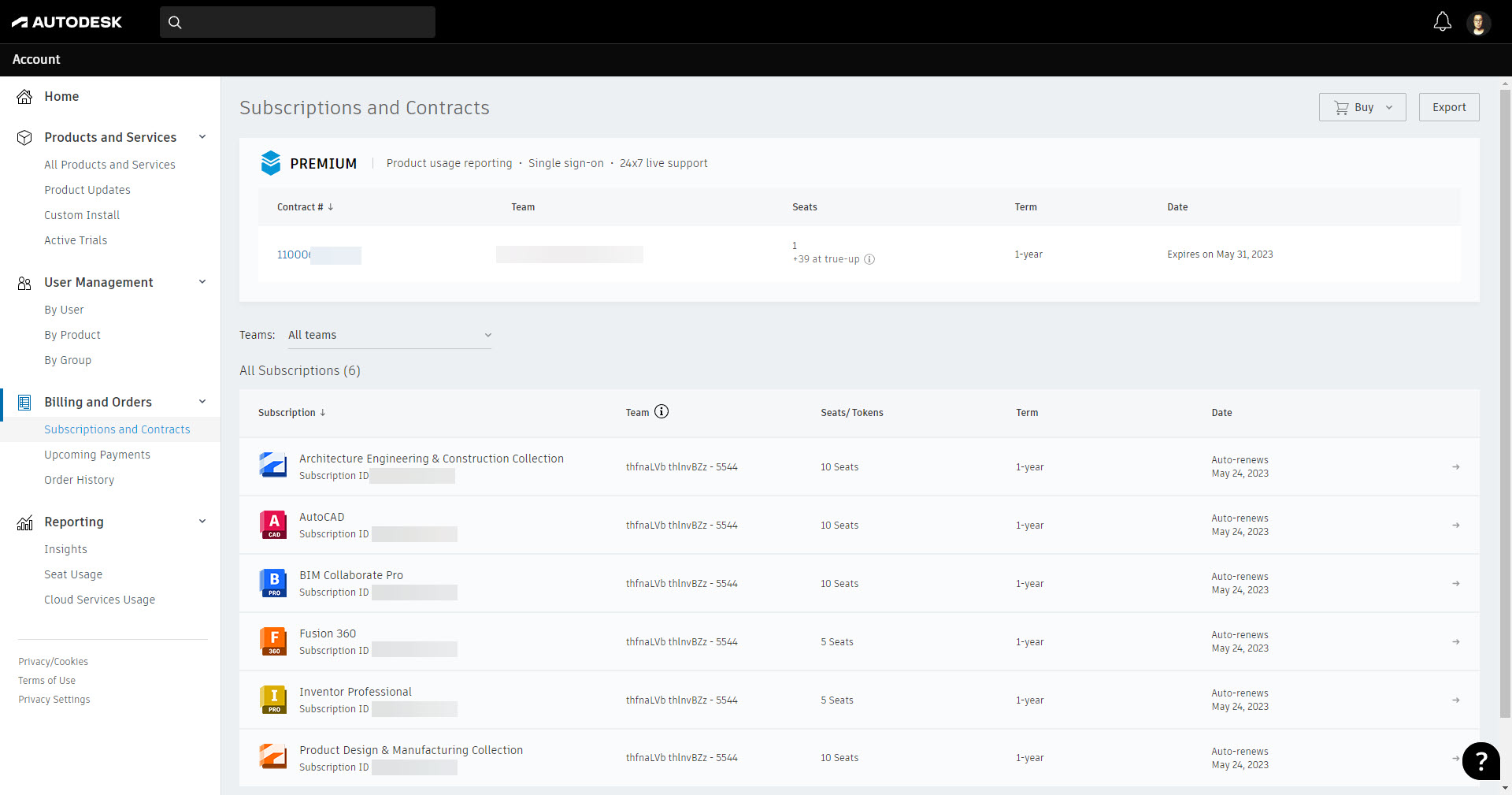
Task: Click the Billing and Orders list icon
Action: pos(24,402)
